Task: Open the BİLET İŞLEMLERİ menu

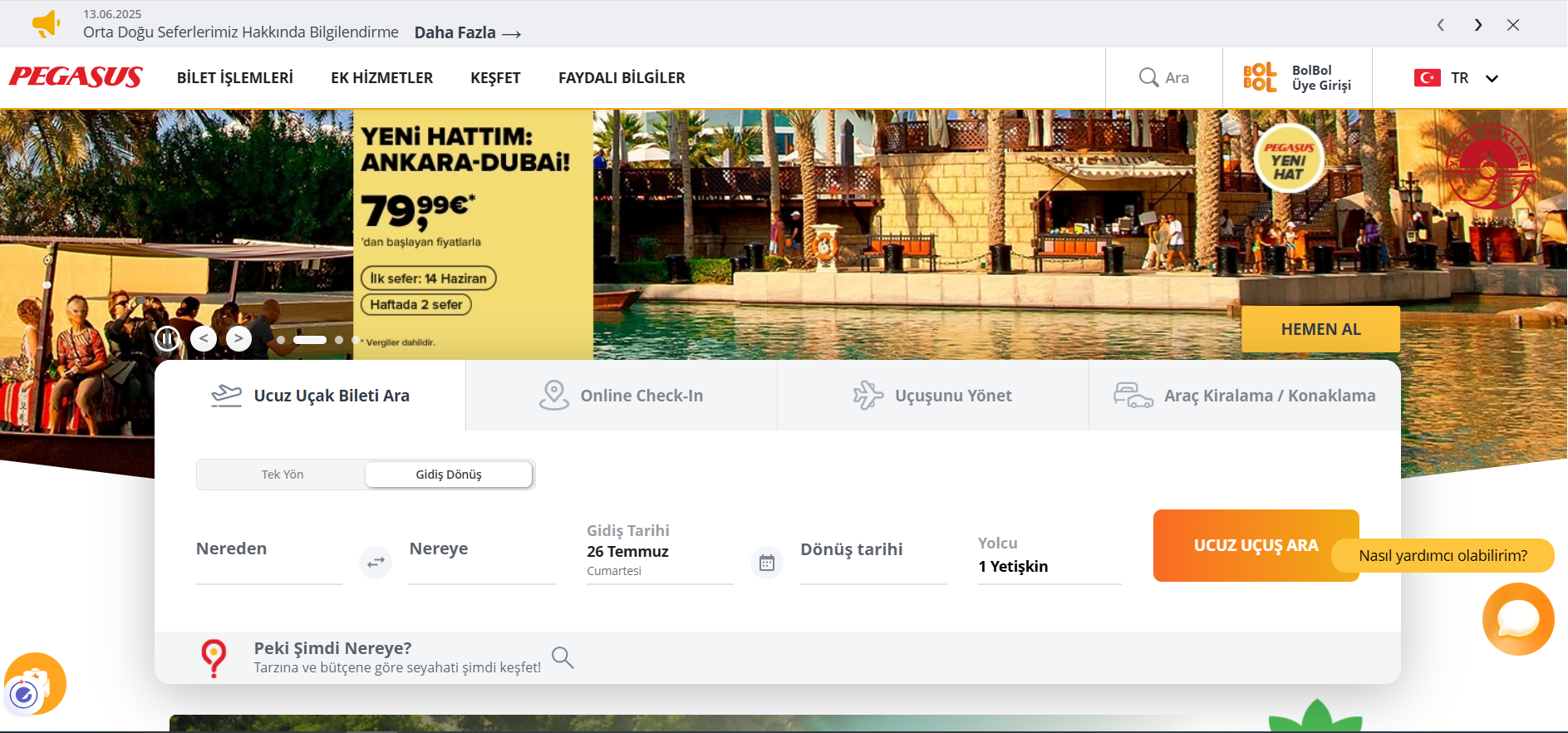Action: tap(234, 78)
